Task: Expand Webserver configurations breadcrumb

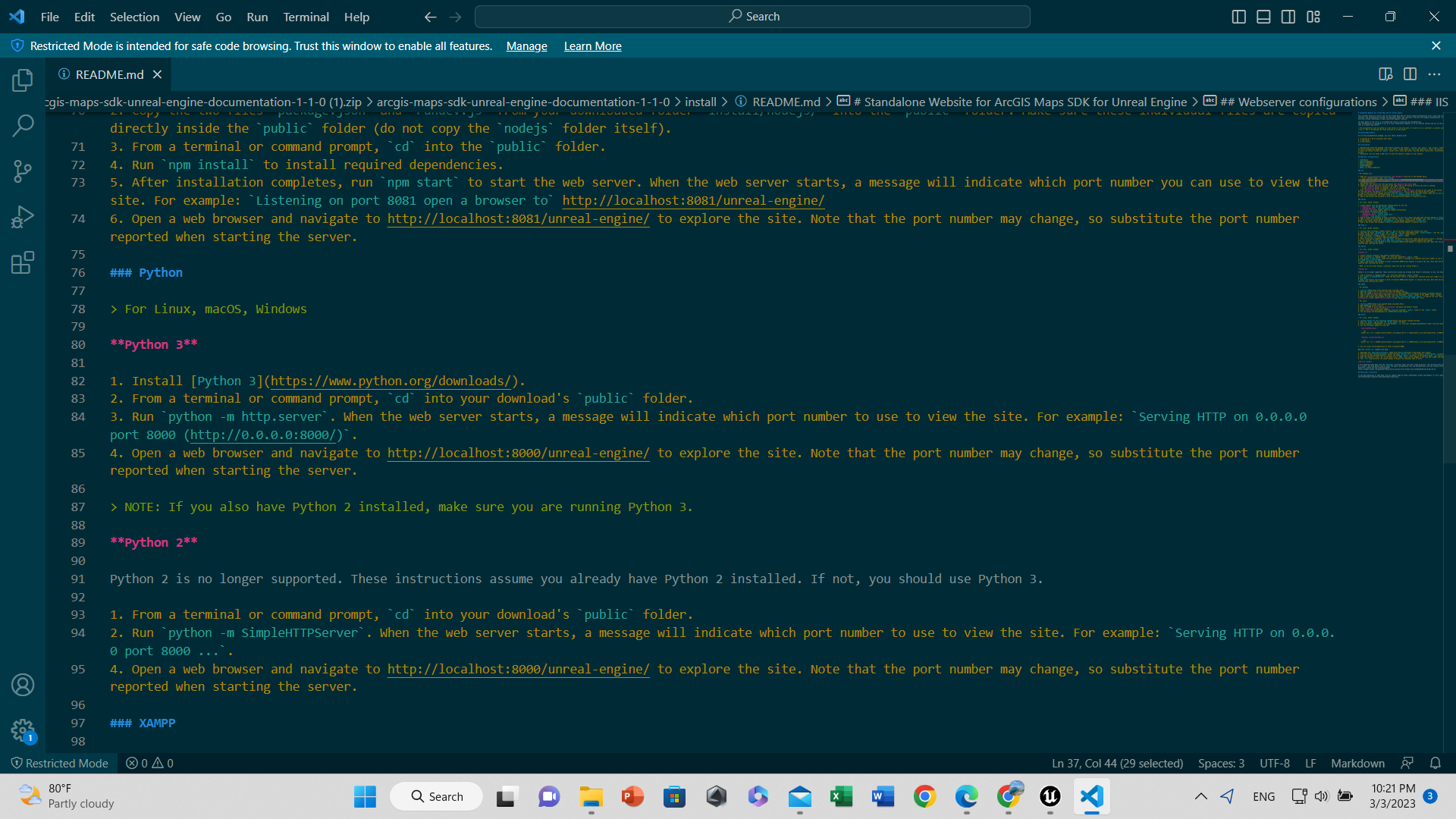Action: tap(1290, 102)
